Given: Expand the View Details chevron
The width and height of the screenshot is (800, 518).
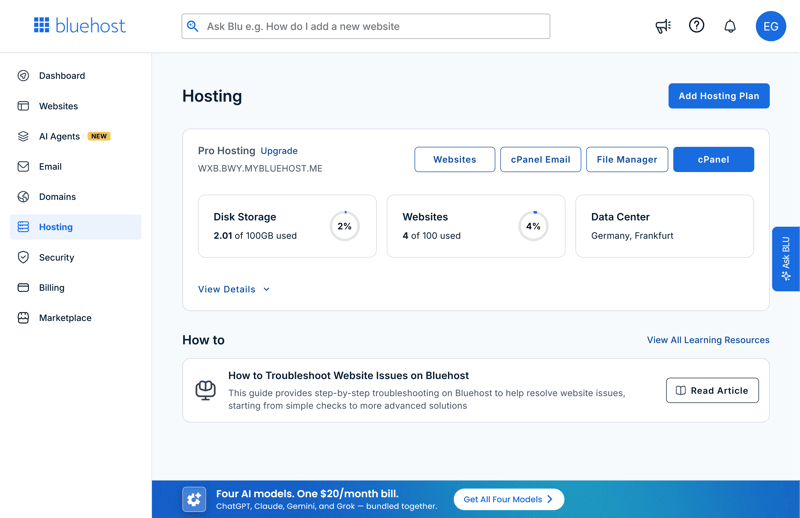Looking at the screenshot, I should (x=266, y=289).
